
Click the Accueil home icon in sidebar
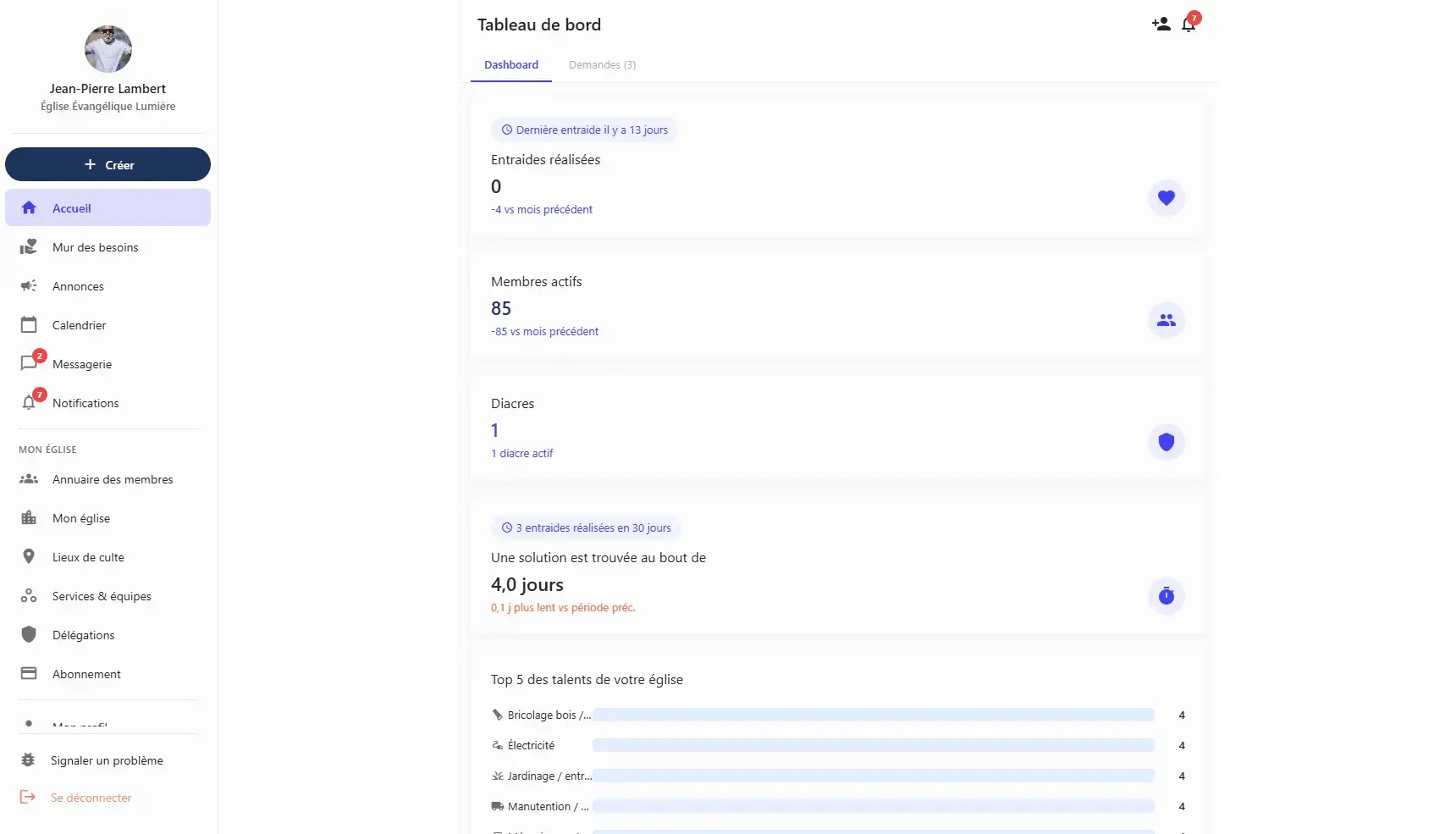click(x=29, y=208)
